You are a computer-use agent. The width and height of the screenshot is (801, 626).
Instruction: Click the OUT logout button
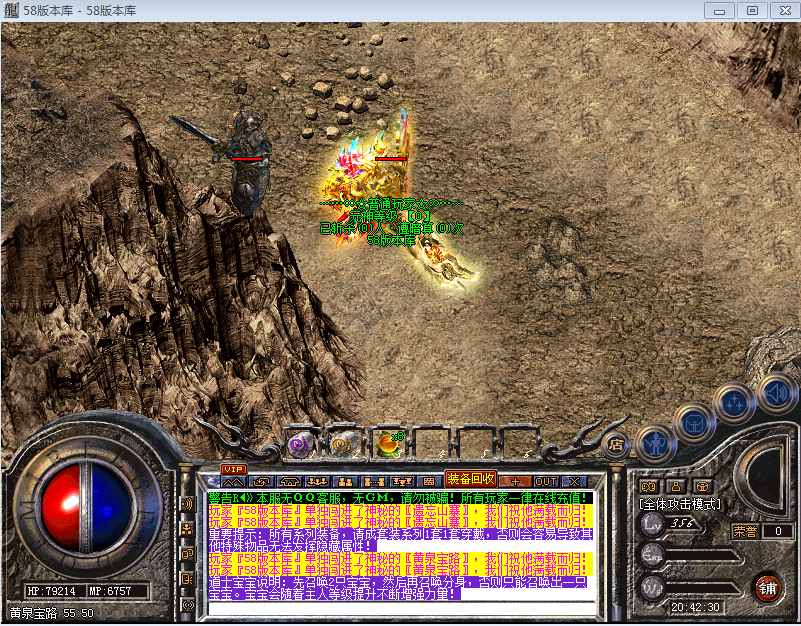tap(546, 481)
